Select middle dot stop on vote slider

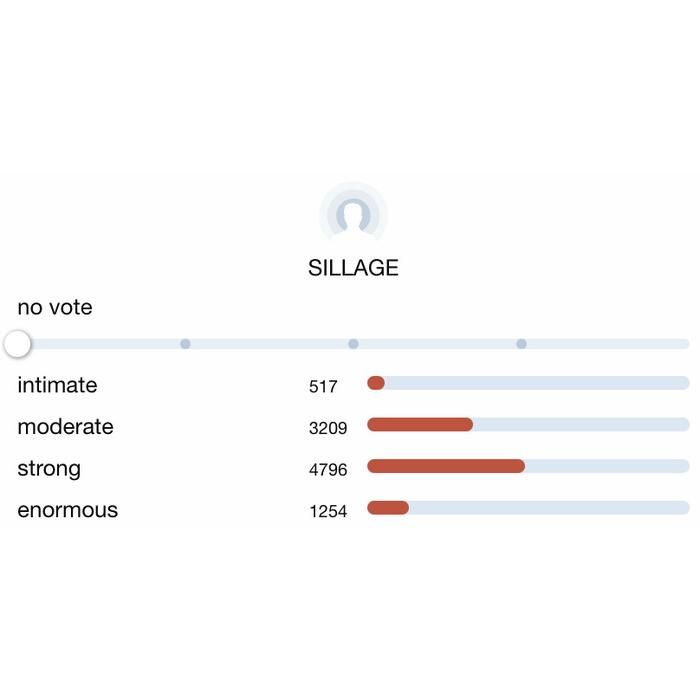pyautogui.click(x=353, y=344)
